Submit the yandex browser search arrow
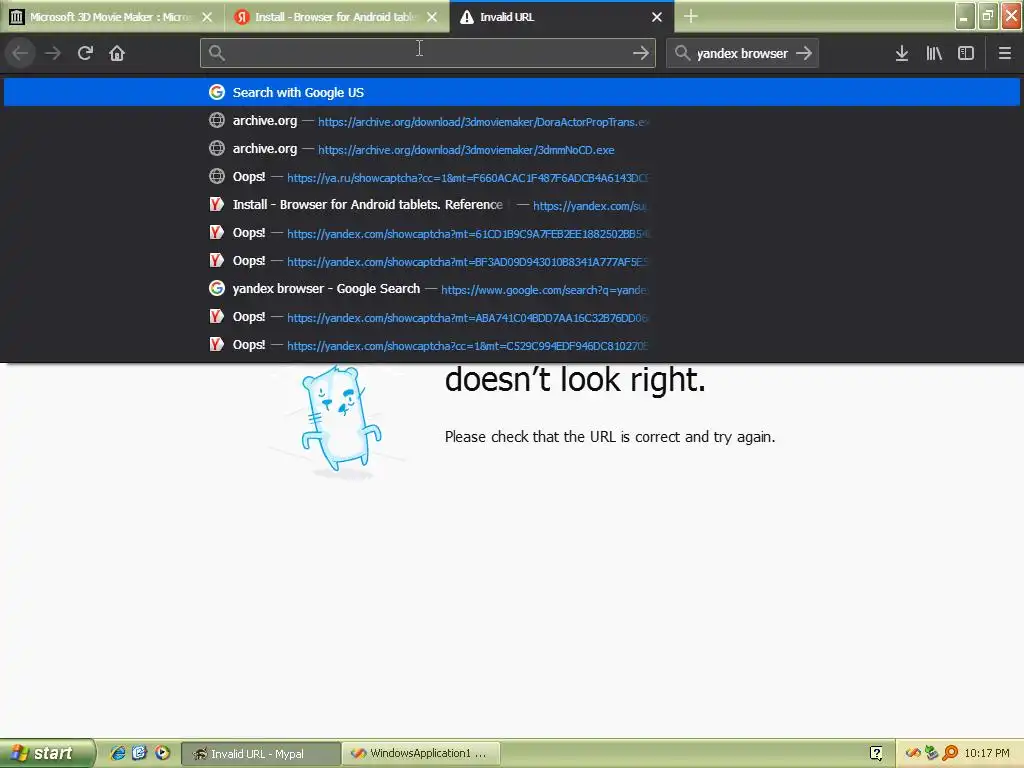The image size is (1024, 768). tap(804, 53)
